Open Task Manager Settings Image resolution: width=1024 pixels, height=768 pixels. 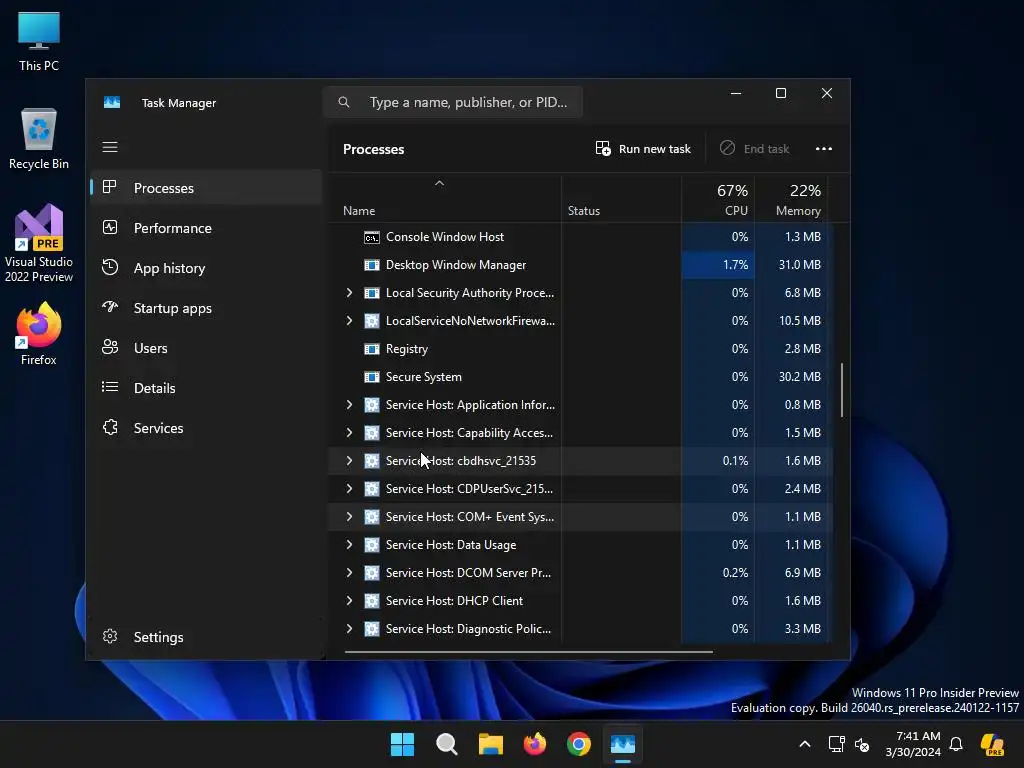(x=206, y=637)
